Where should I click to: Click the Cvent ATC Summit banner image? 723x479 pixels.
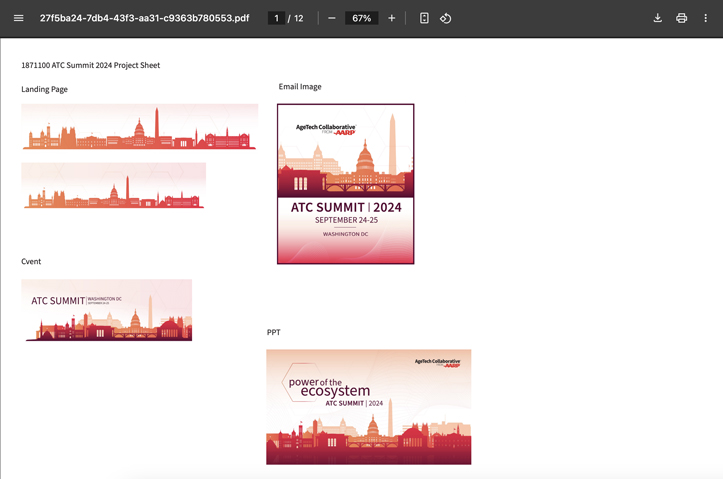pos(107,310)
